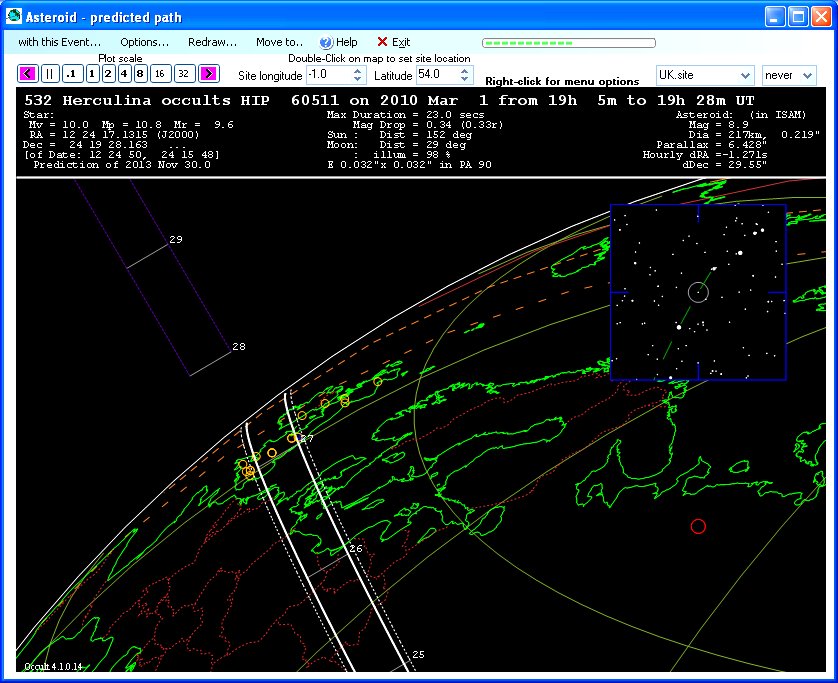The image size is (838, 683).
Task: Open the UK.site dropdown
Action: pos(743,76)
